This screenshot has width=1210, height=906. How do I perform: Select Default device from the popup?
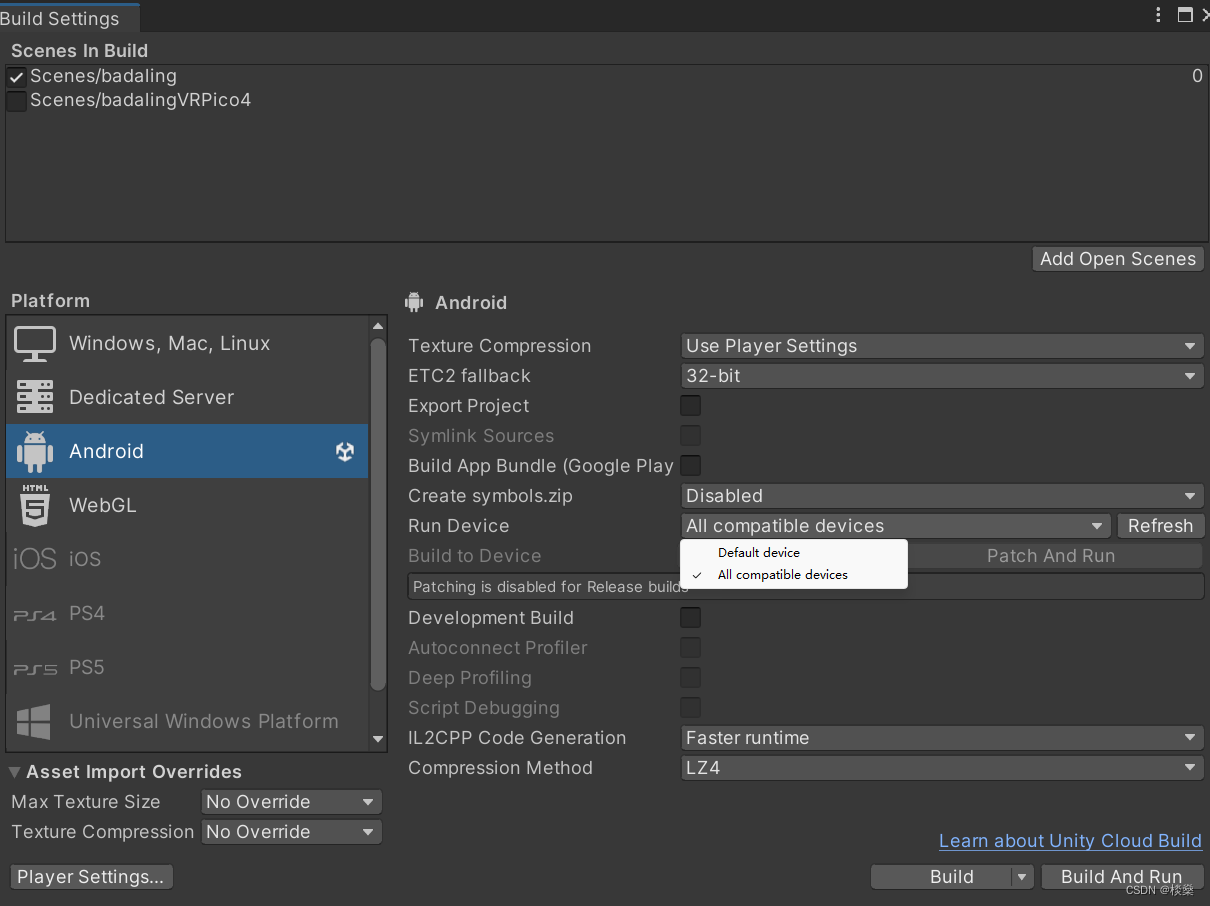click(794, 553)
